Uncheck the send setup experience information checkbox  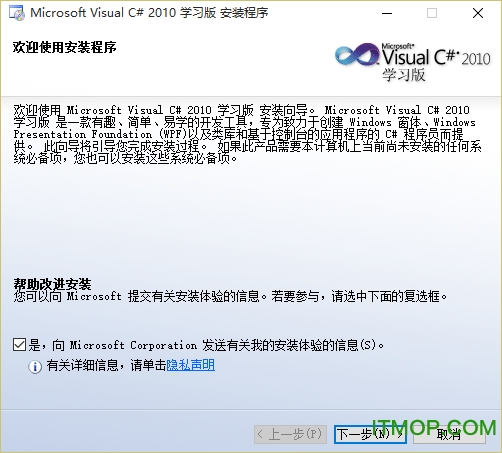click(19, 345)
